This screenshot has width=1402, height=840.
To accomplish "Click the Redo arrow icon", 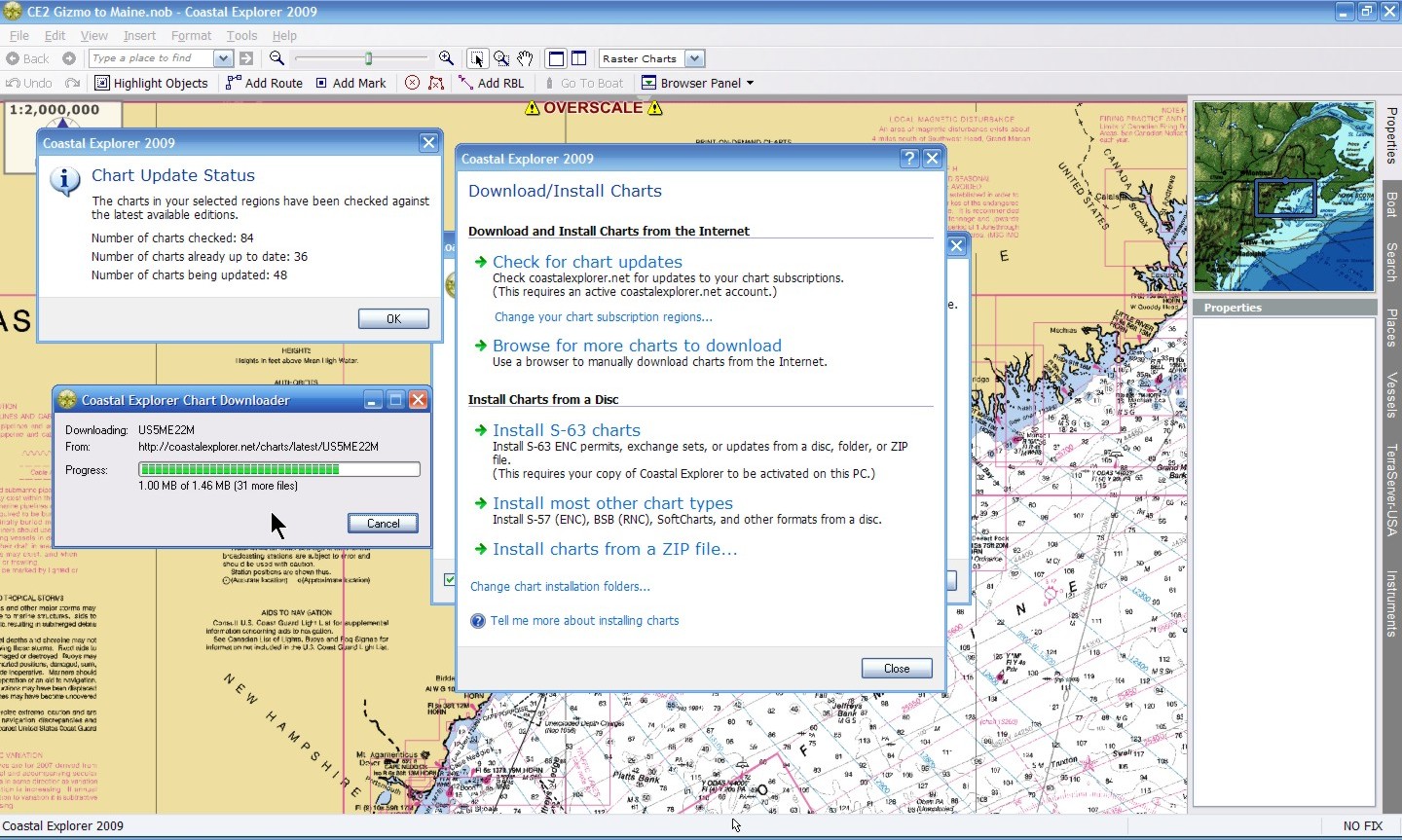I will tap(72, 83).
